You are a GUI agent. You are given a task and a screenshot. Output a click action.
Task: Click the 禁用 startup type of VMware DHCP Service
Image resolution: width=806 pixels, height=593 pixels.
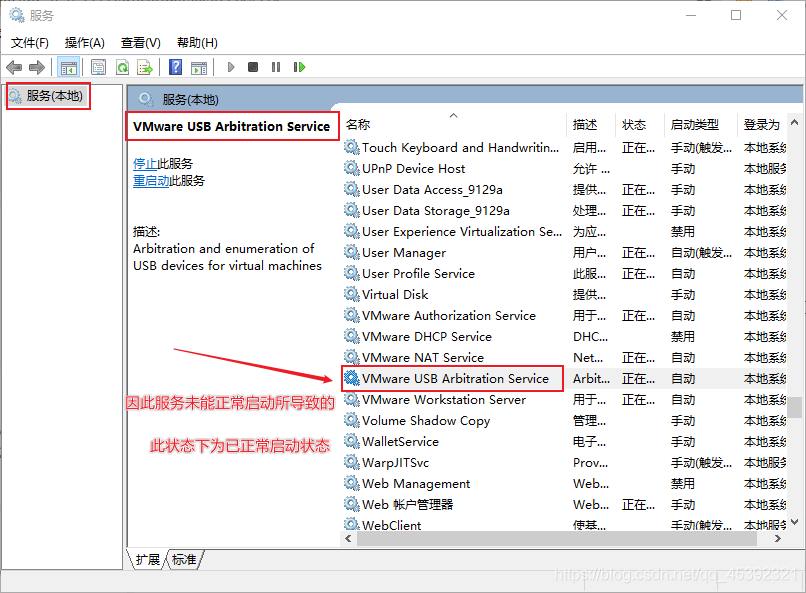[683, 337]
